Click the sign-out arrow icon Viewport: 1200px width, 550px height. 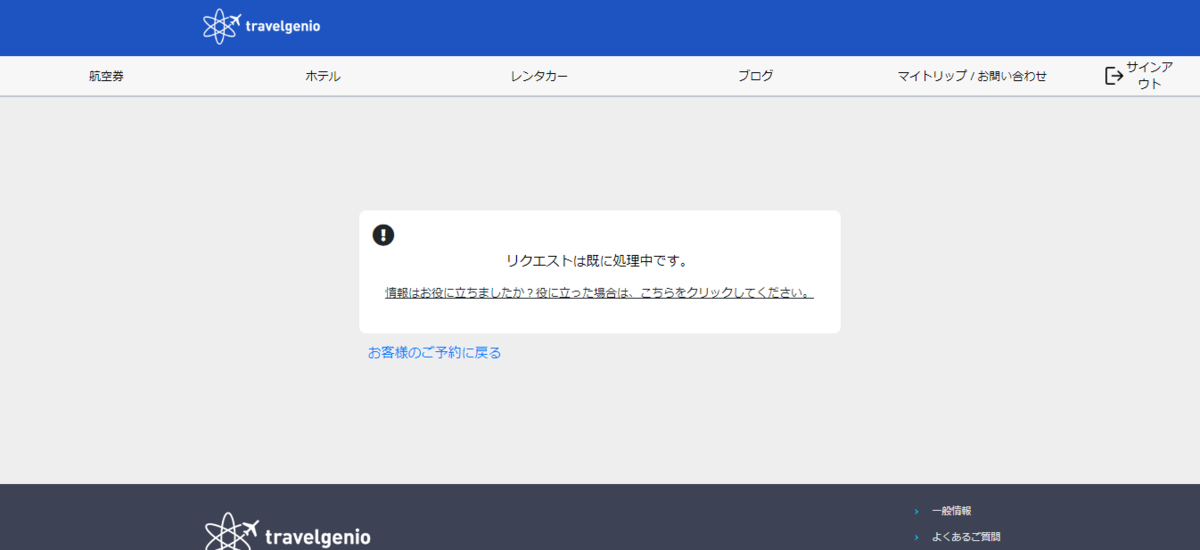pos(1114,76)
